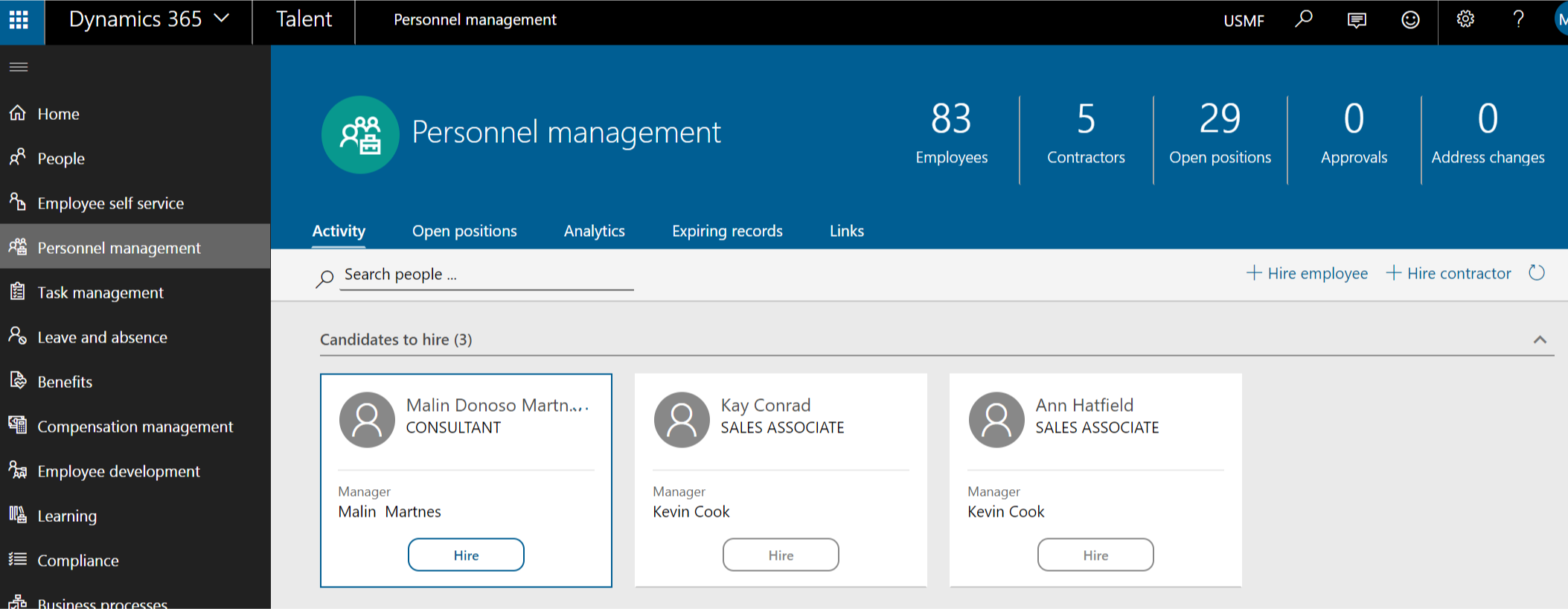1568x609 pixels.
Task: Click the Search people input field
Action: 487,275
